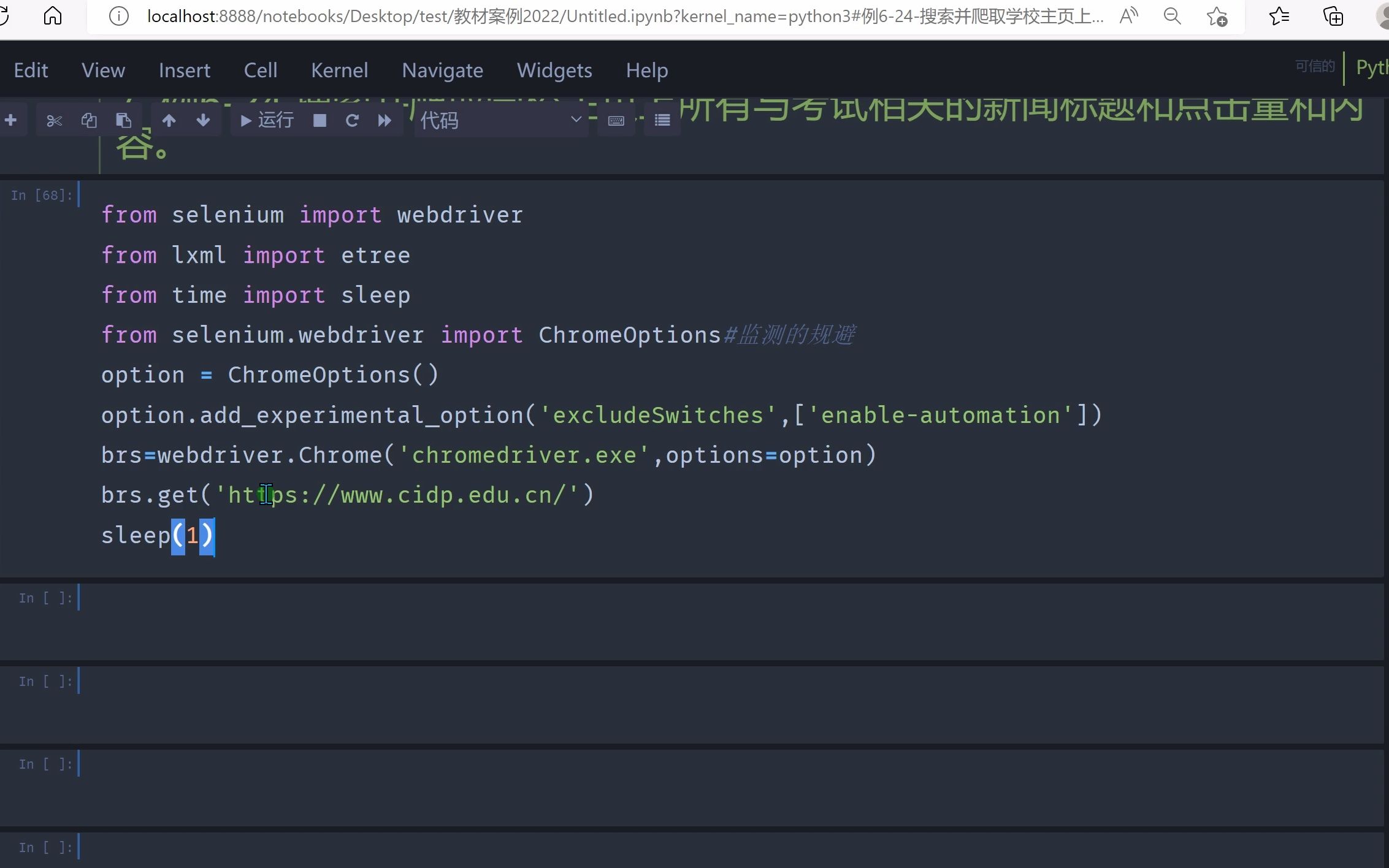Click the 'chromedriver.exe' string in code
Image resolution: width=1389 pixels, height=868 pixels.
click(524, 455)
